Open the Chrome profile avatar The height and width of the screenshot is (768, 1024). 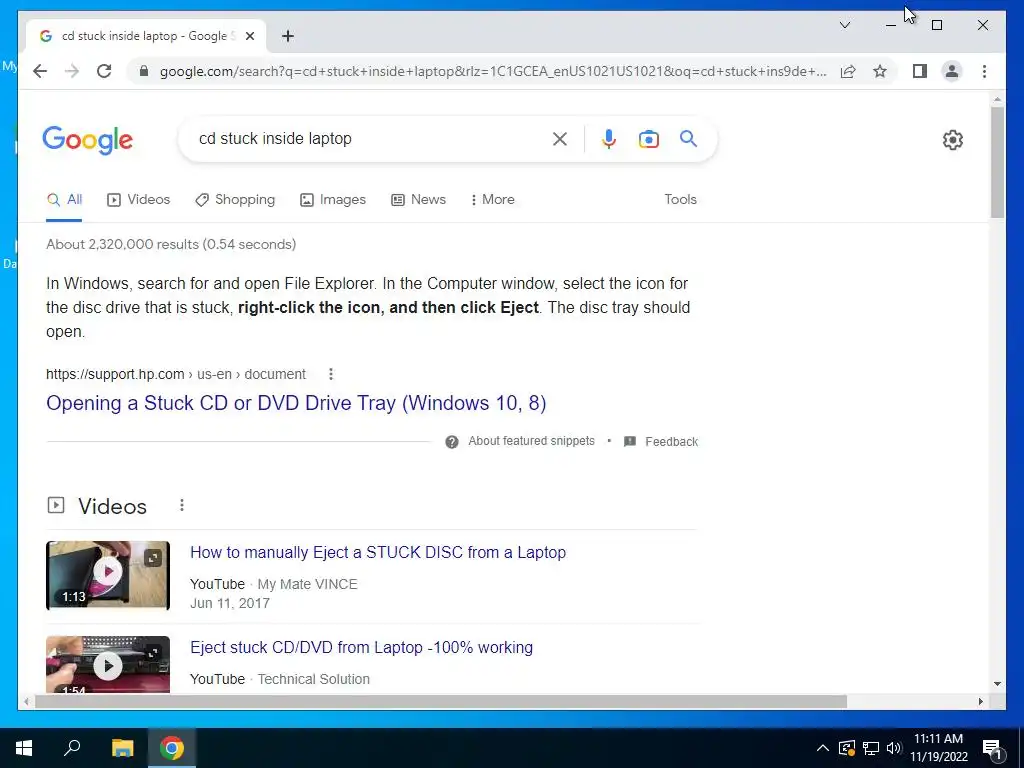pos(952,71)
